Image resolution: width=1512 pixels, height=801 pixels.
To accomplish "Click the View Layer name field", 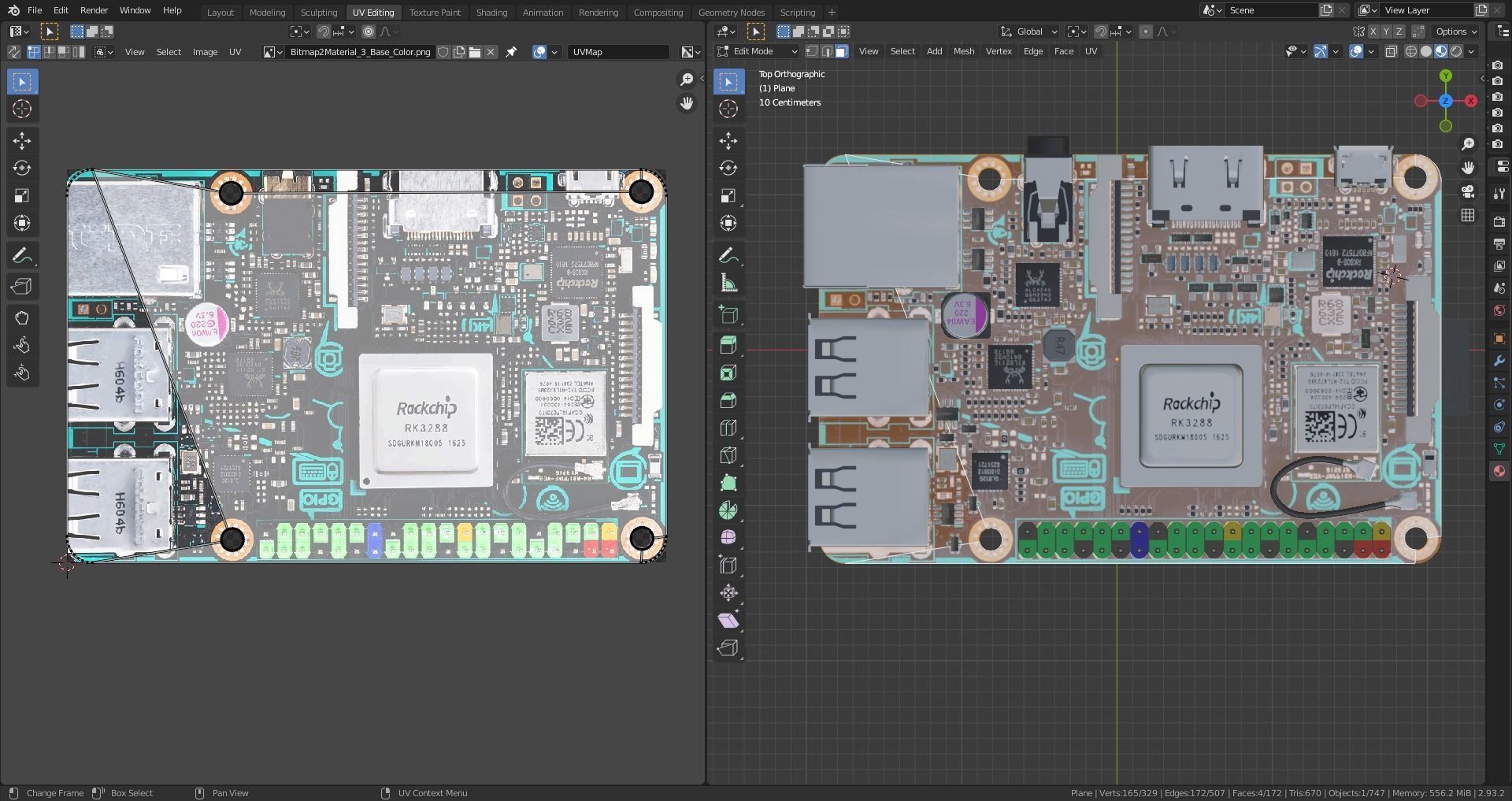I will coord(1426,10).
